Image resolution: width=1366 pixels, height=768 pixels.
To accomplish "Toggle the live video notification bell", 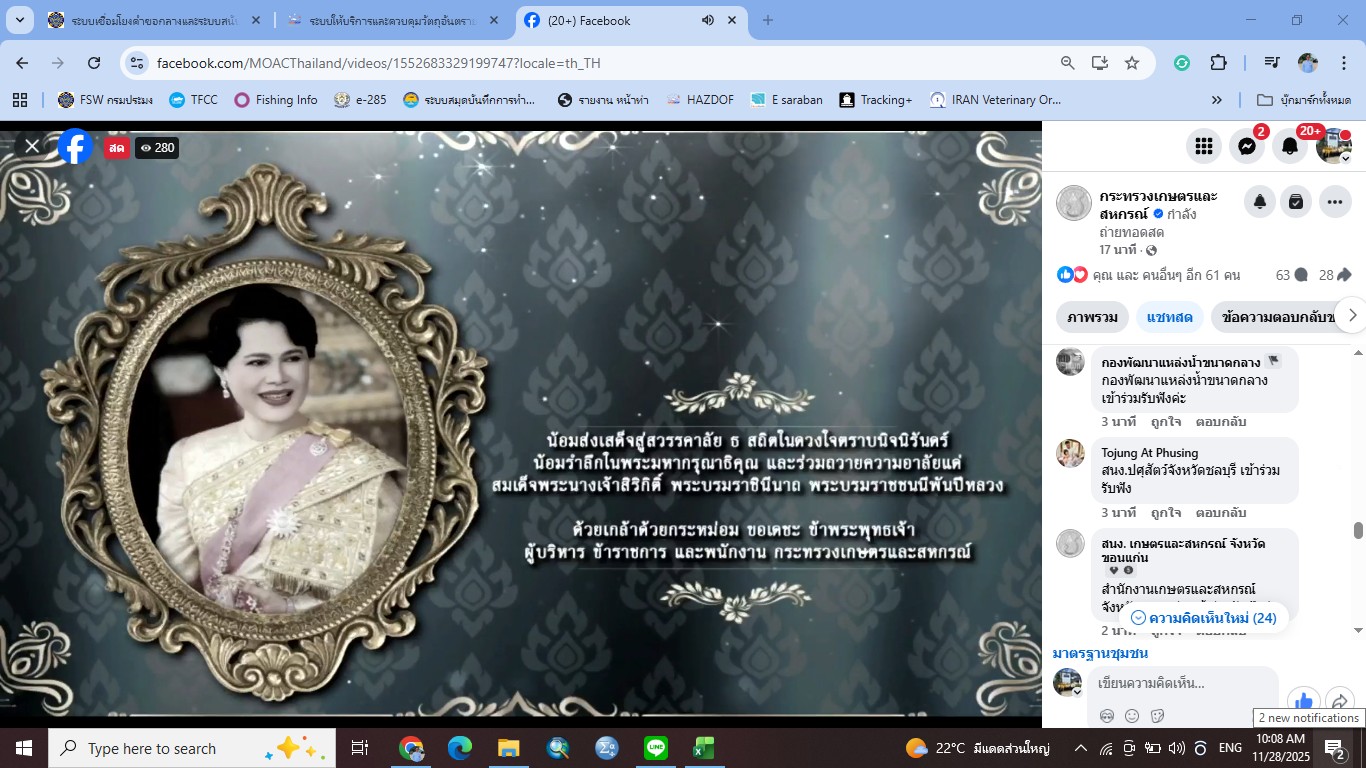I will click(1260, 202).
